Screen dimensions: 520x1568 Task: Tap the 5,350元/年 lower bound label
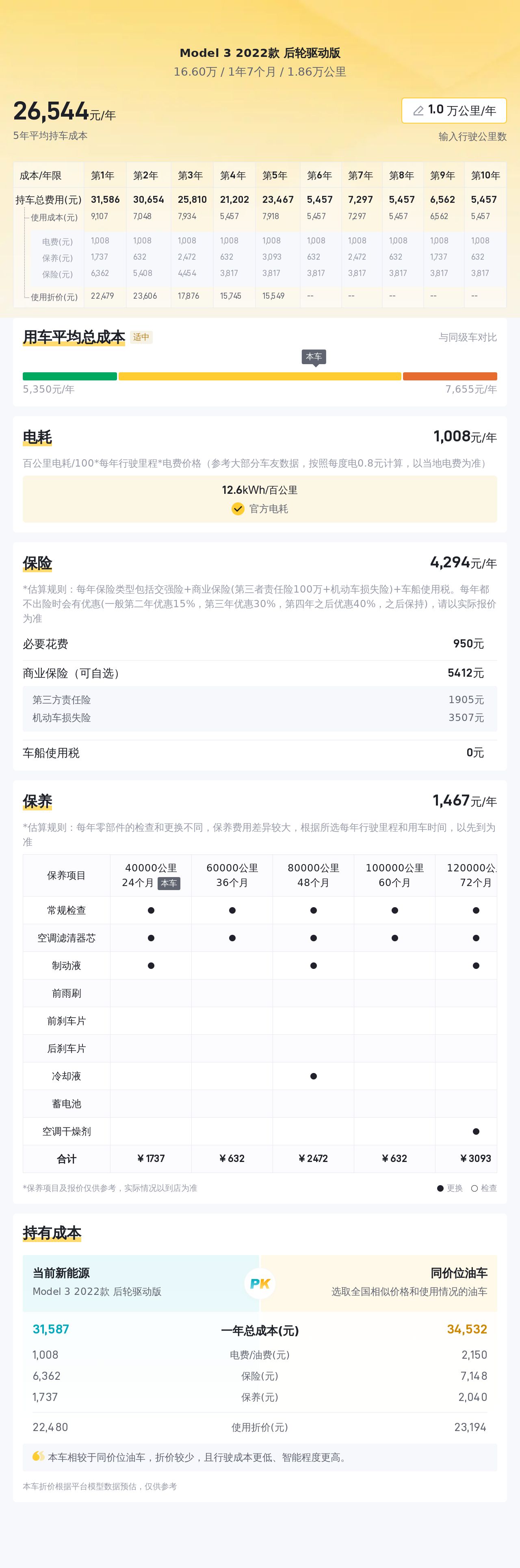(x=49, y=390)
